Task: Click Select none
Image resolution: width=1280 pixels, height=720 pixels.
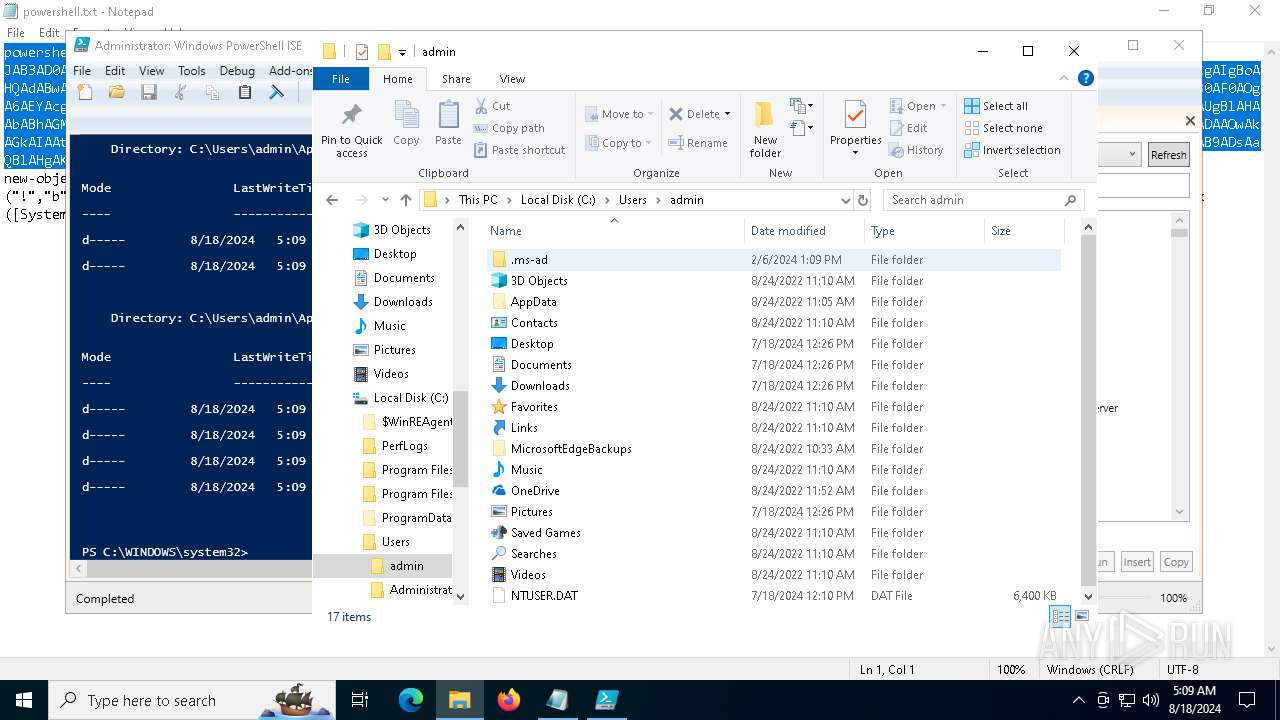Action: tap(1003, 128)
